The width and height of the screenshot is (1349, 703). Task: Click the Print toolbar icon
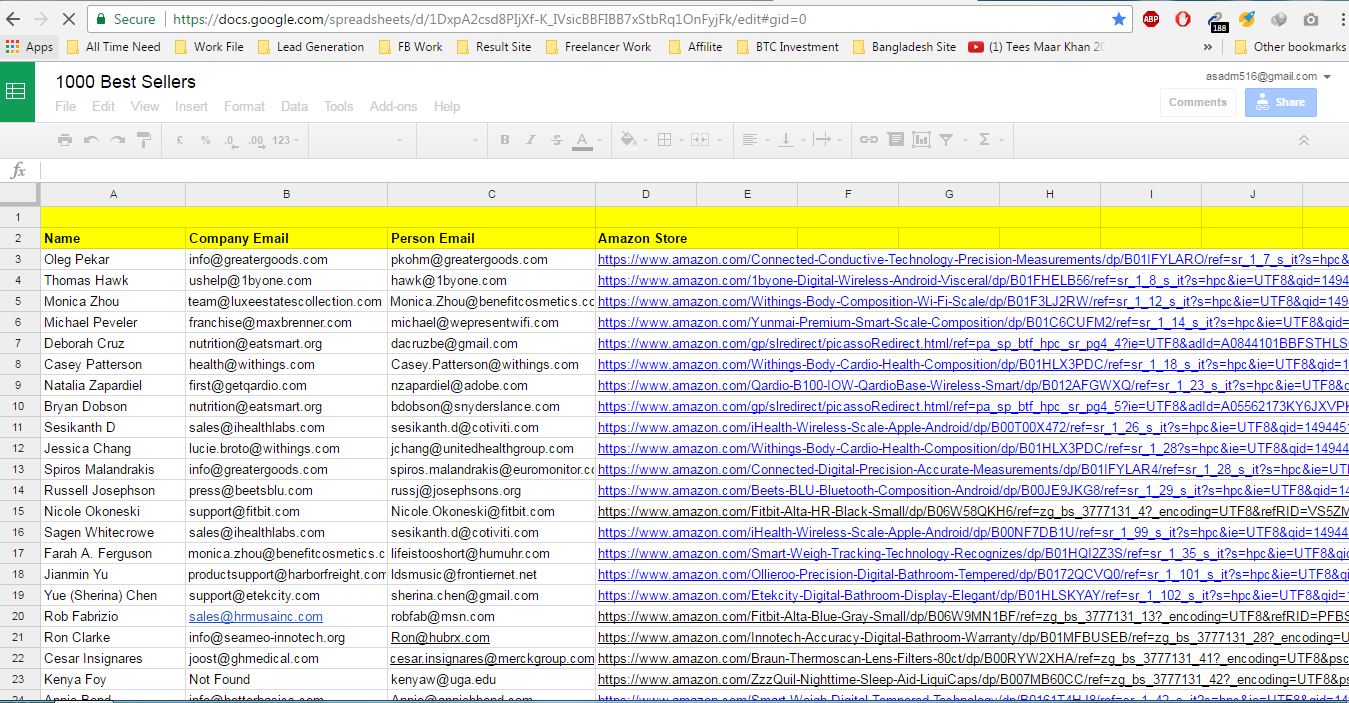pos(65,140)
